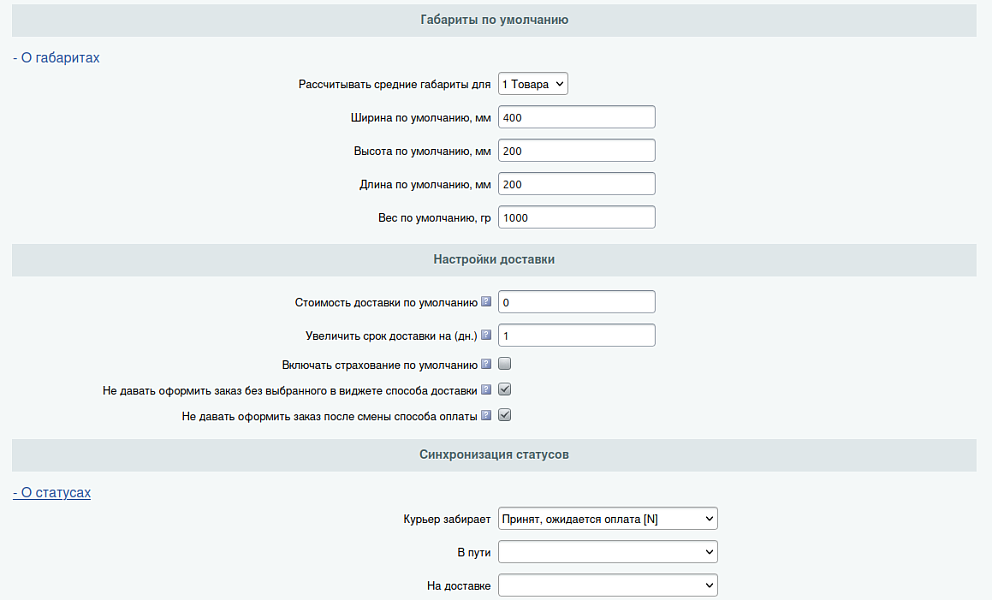Enable insurance by default checkbox

[x=505, y=365]
